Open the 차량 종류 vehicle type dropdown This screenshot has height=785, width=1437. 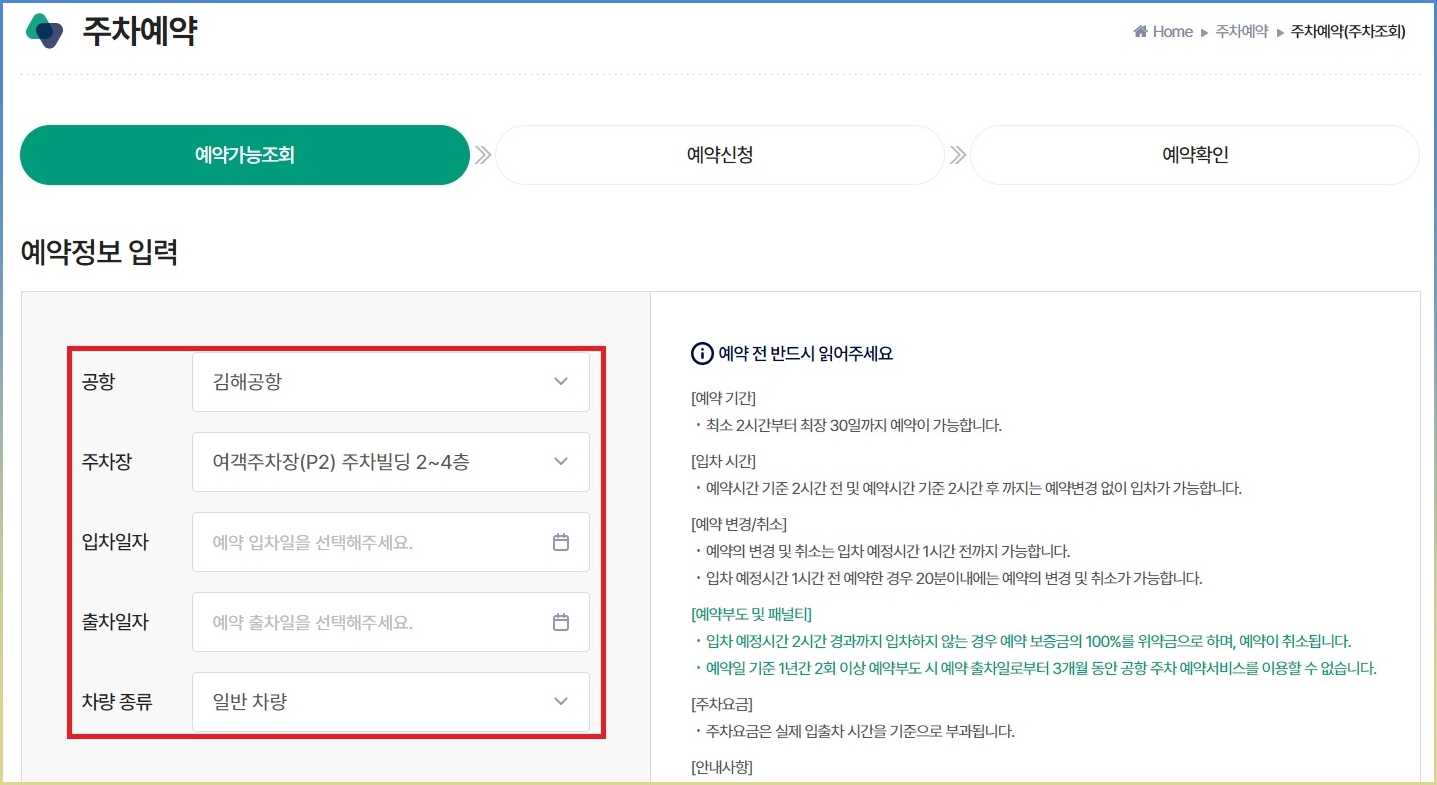390,701
